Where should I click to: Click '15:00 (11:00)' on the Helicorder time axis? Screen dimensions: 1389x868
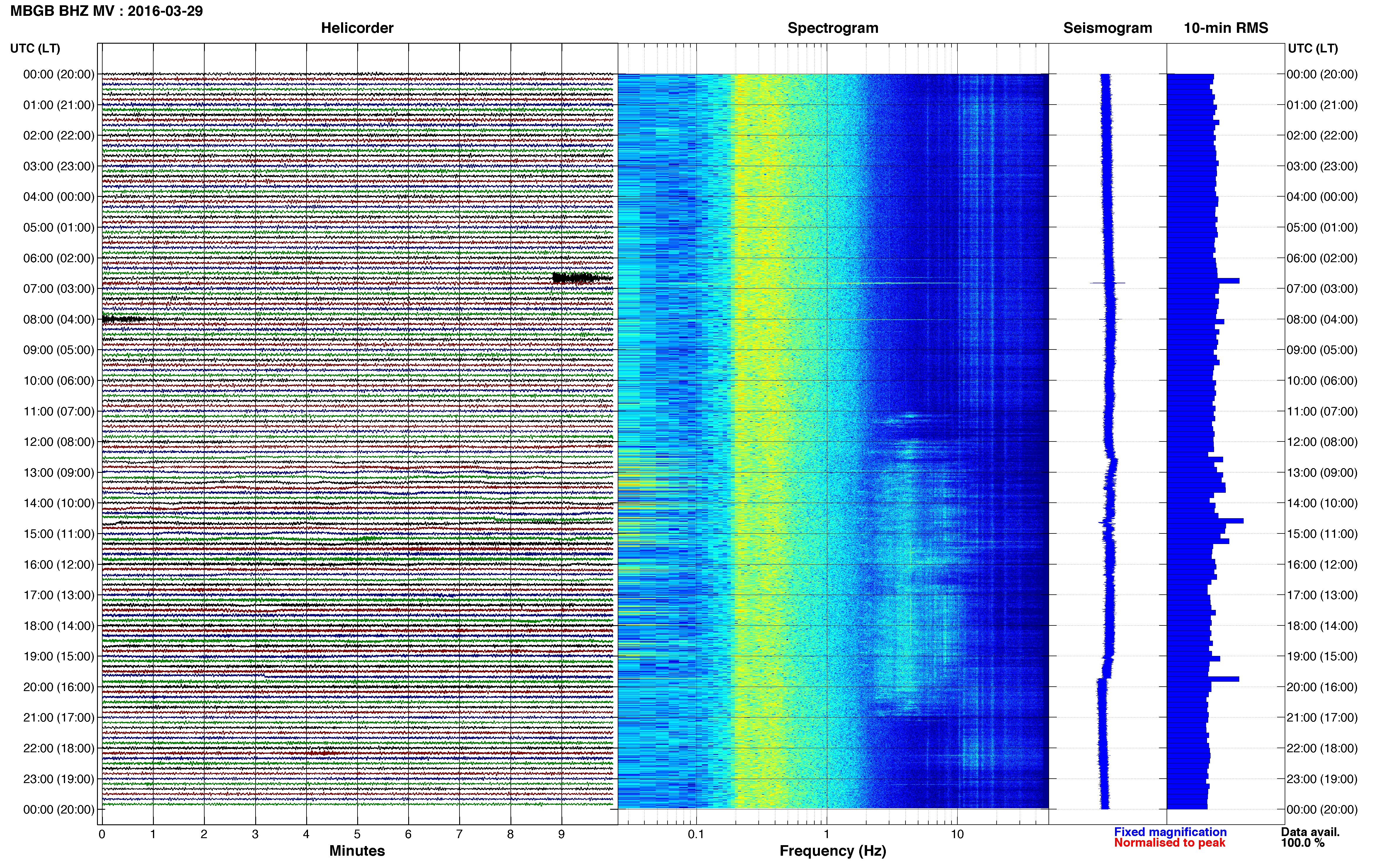point(59,534)
